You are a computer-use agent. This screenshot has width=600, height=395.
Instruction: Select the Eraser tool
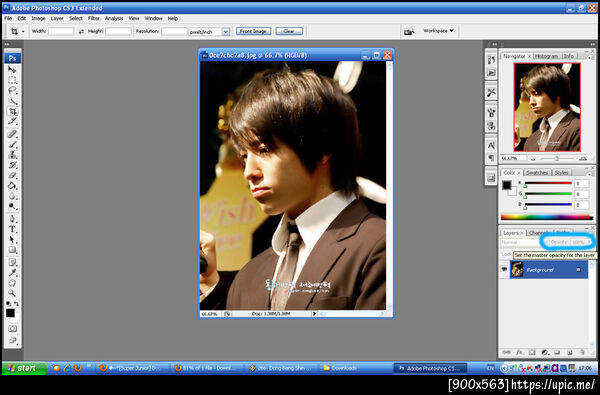[12, 175]
